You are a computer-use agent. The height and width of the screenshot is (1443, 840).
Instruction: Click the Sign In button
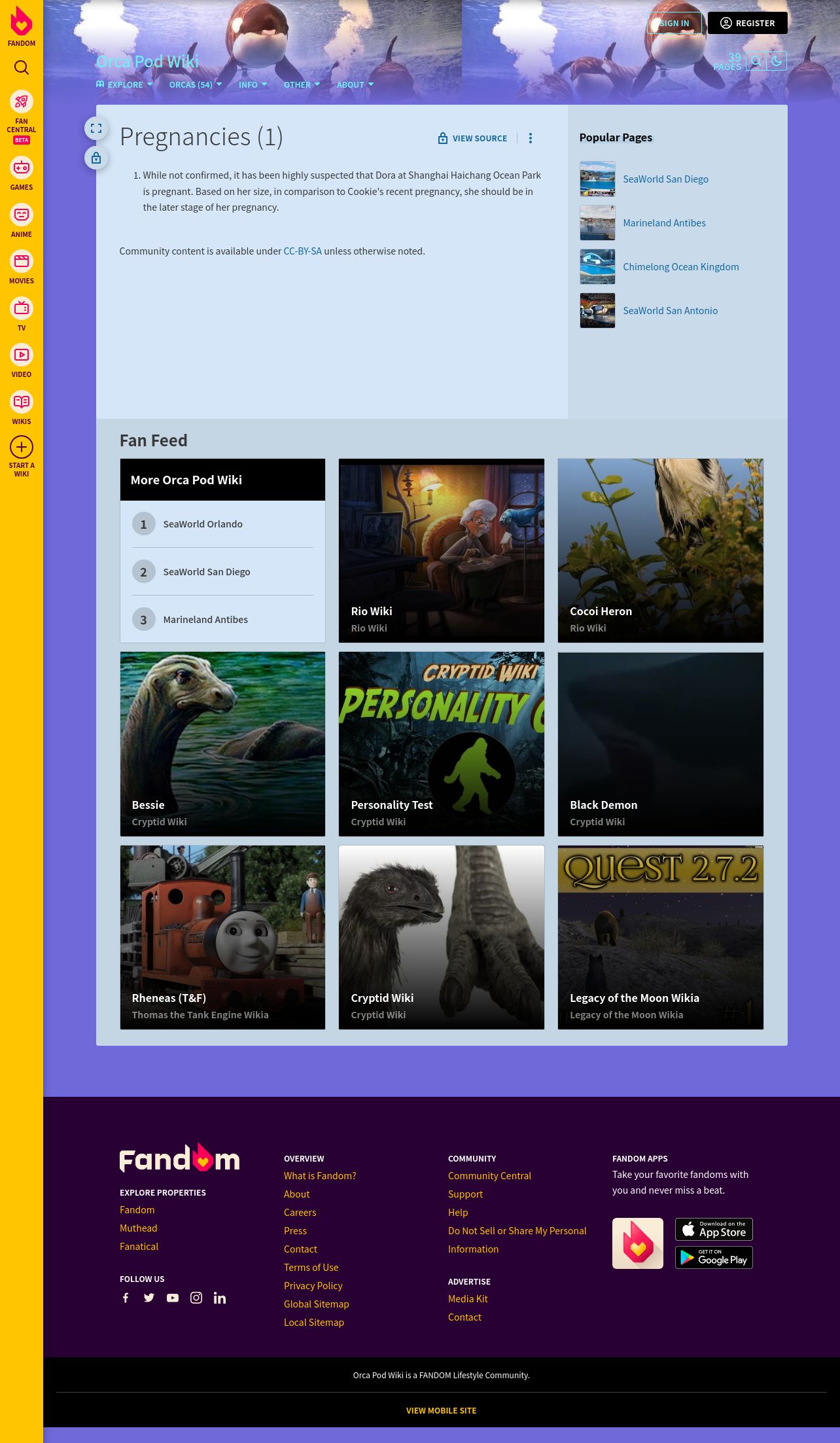tap(674, 23)
